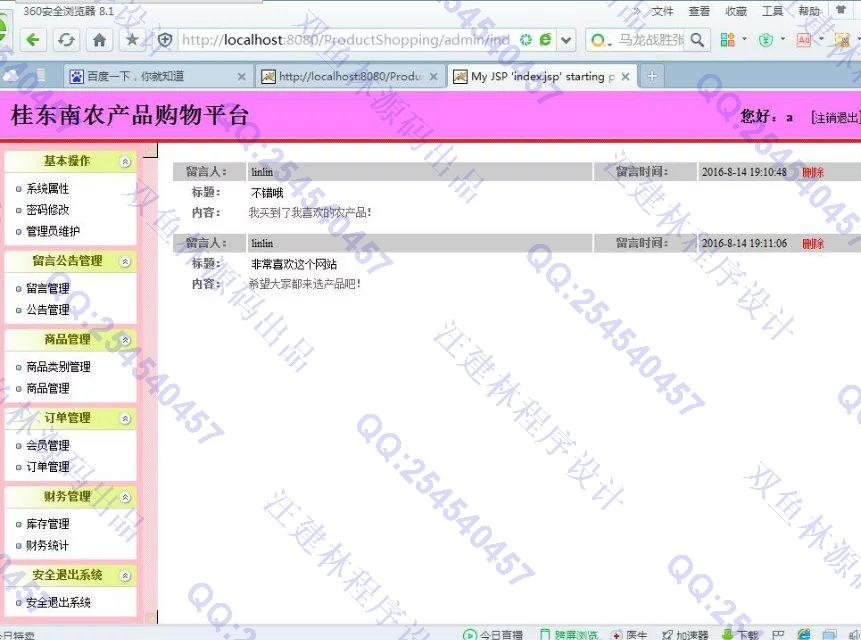Open the colorful apps grid icon
The height and width of the screenshot is (640, 861).
tap(728, 40)
